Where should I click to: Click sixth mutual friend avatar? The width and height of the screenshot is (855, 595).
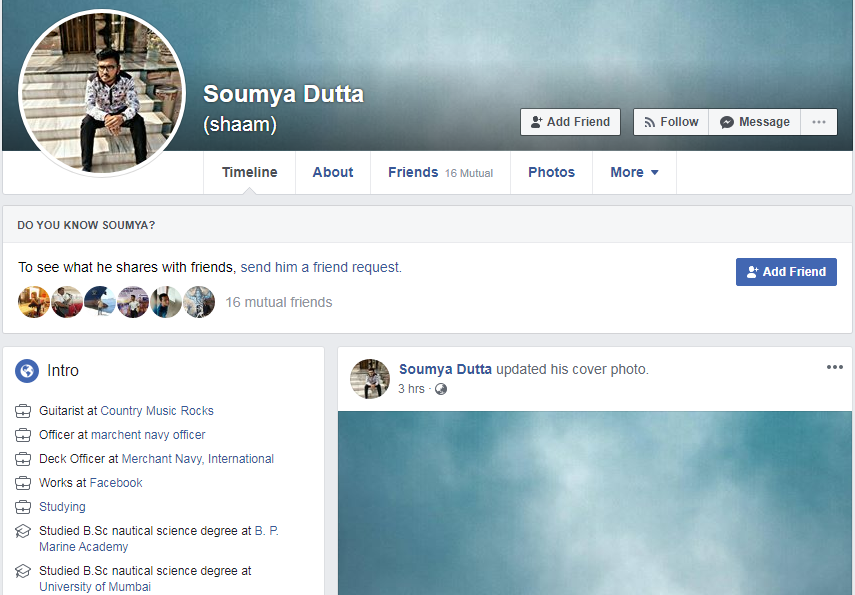(x=199, y=302)
